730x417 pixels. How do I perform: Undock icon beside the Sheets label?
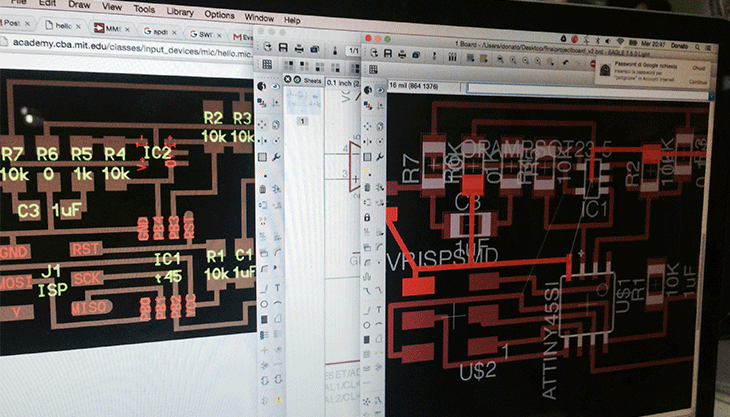pyautogui.click(x=297, y=80)
